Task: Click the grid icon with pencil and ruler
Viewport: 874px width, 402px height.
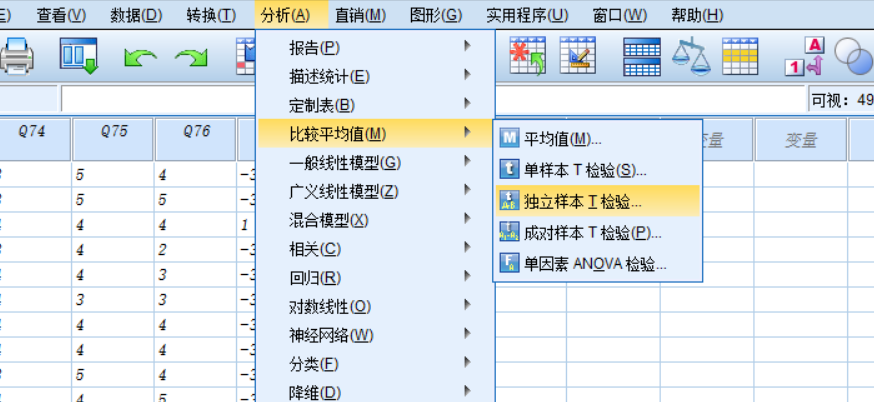Action: 578,56
